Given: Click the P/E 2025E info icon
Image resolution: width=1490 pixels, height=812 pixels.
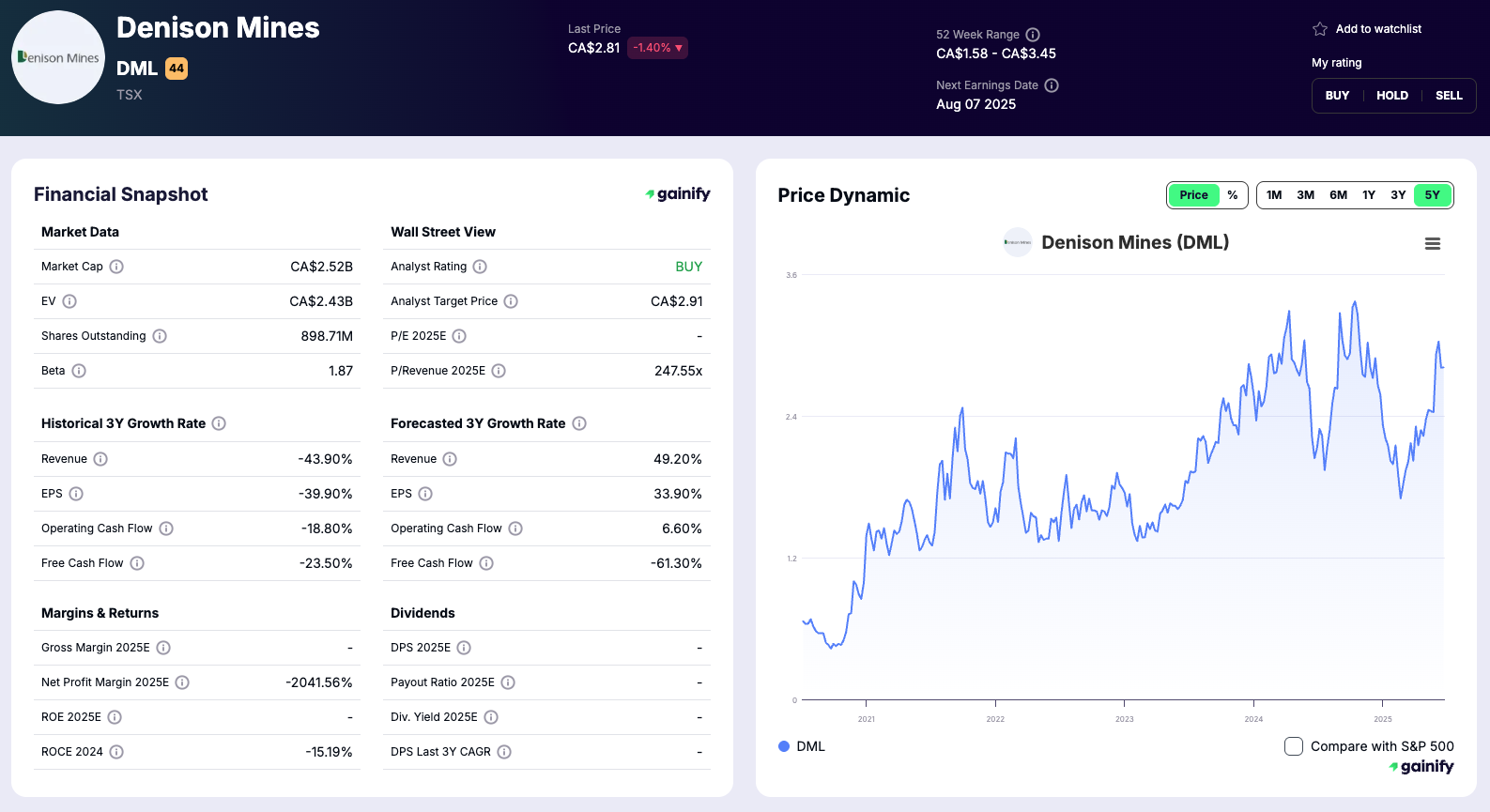Looking at the screenshot, I should pos(459,336).
